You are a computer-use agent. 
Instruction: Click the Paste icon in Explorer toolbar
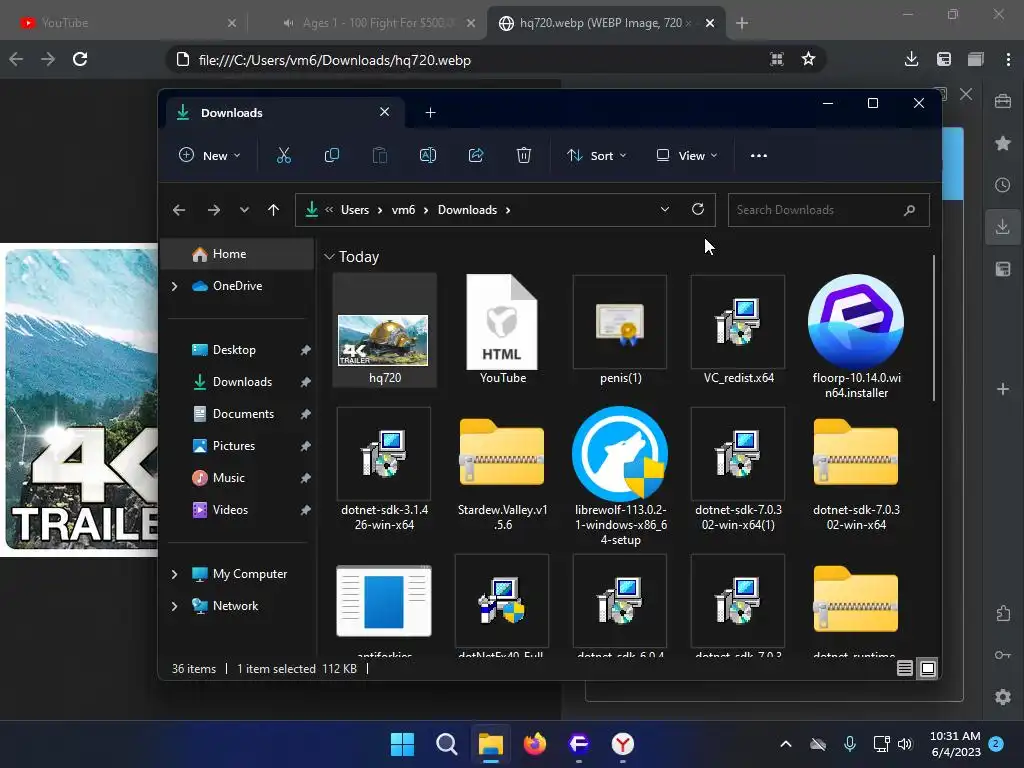tap(379, 155)
